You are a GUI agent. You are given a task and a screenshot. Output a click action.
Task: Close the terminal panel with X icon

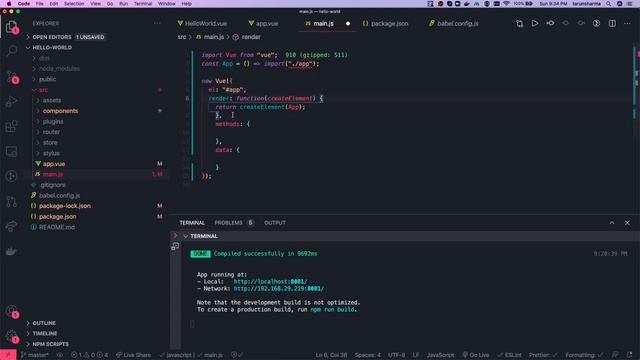click(627, 223)
